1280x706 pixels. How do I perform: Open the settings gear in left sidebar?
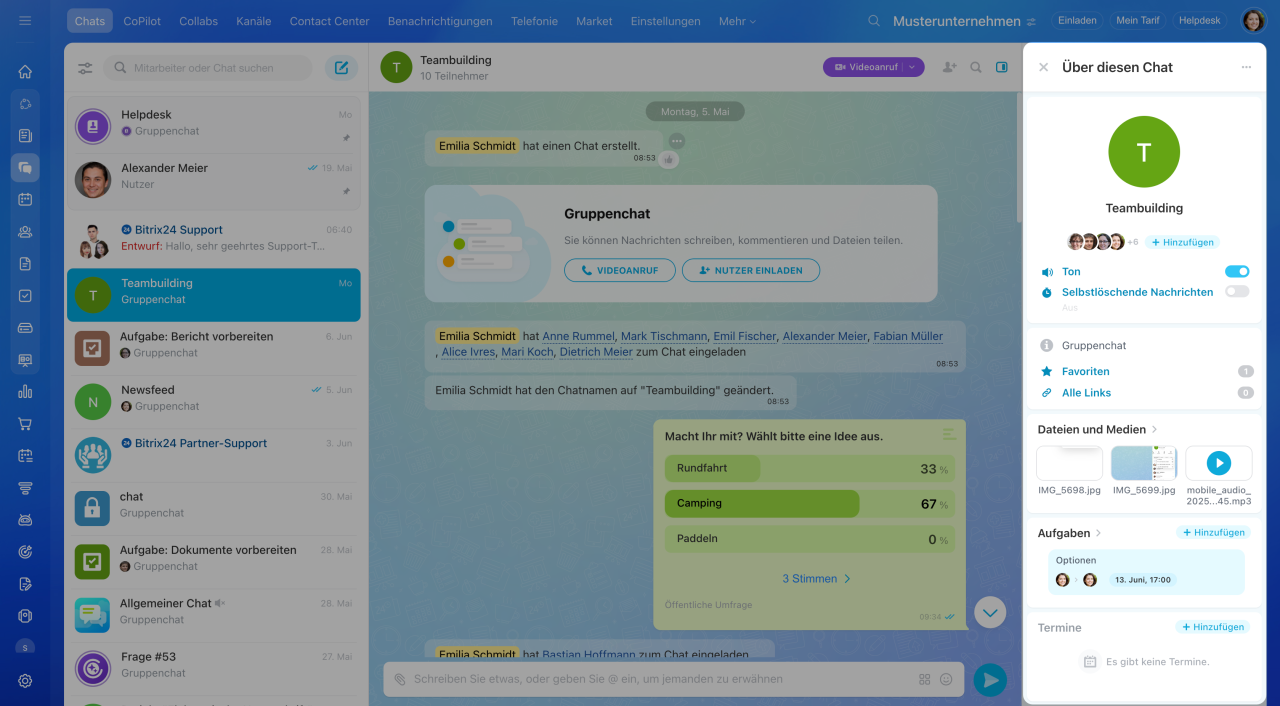25,681
